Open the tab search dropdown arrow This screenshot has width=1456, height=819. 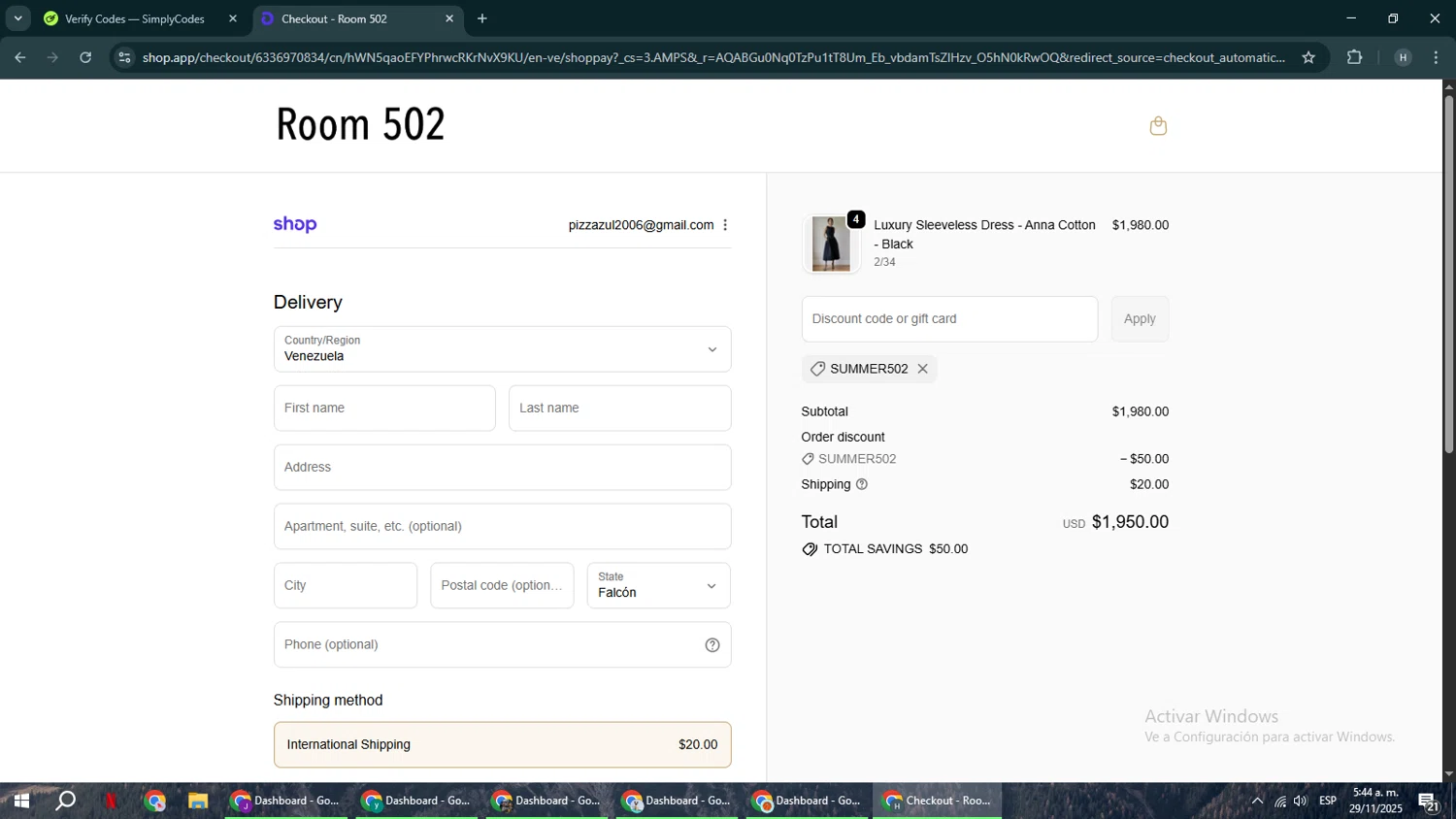pos(17,18)
